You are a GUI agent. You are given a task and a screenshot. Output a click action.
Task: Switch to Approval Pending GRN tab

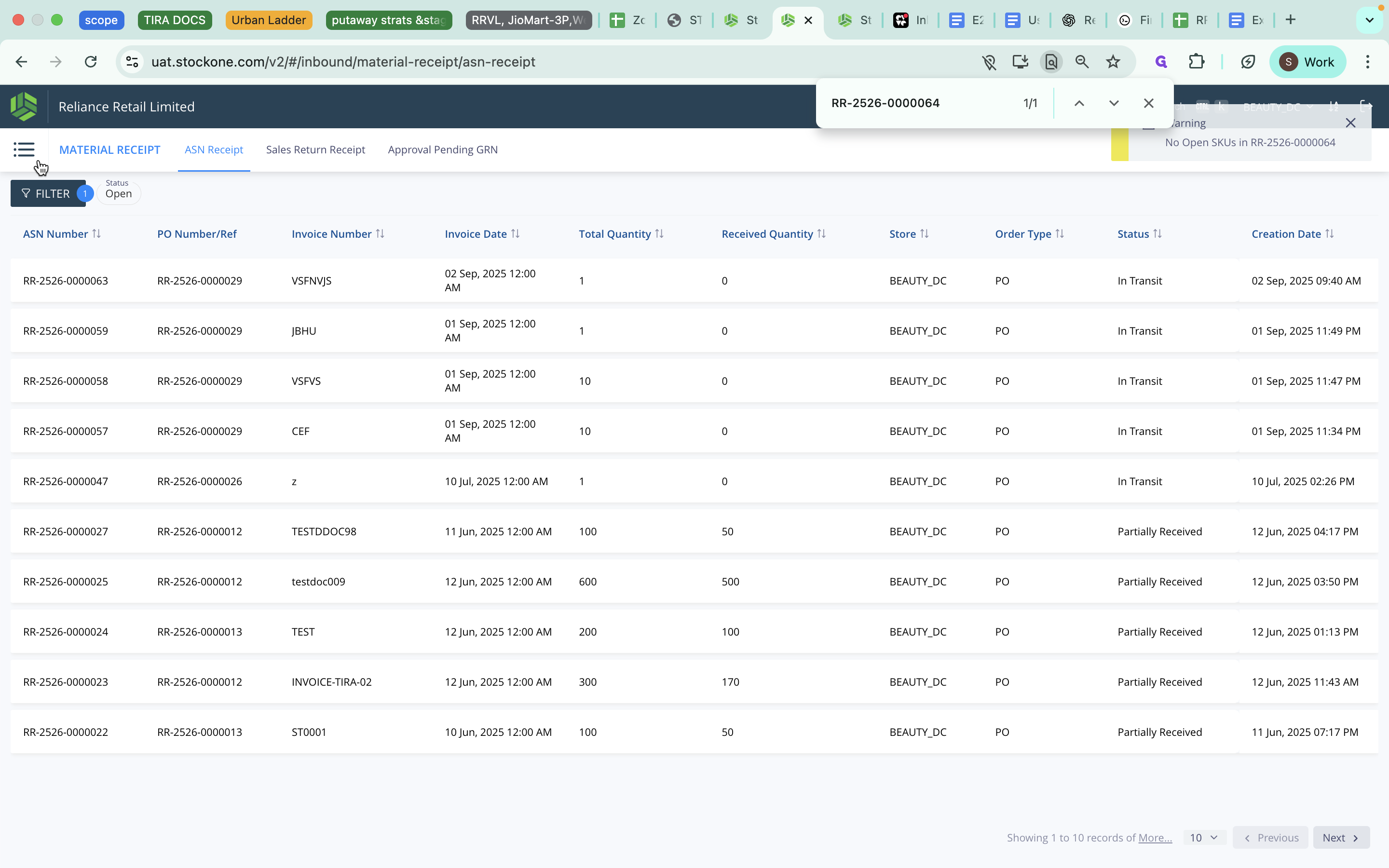pyautogui.click(x=443, y=150)
